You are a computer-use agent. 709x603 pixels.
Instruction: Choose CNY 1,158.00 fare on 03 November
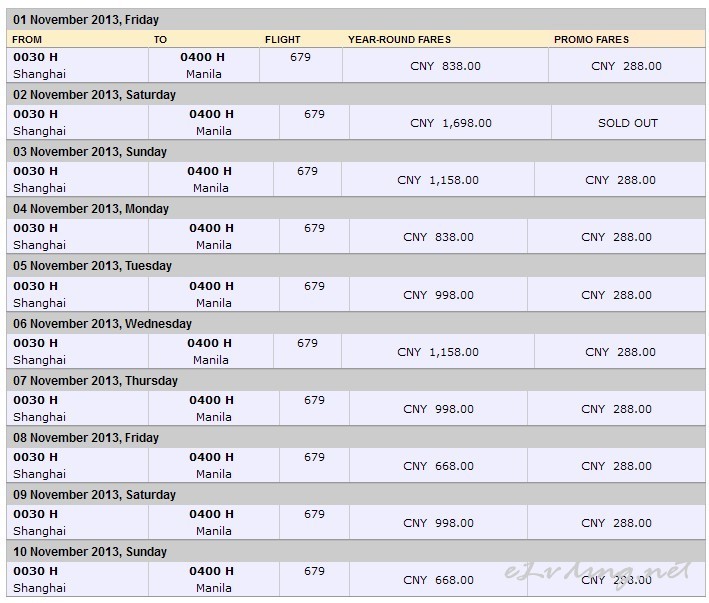438,180
